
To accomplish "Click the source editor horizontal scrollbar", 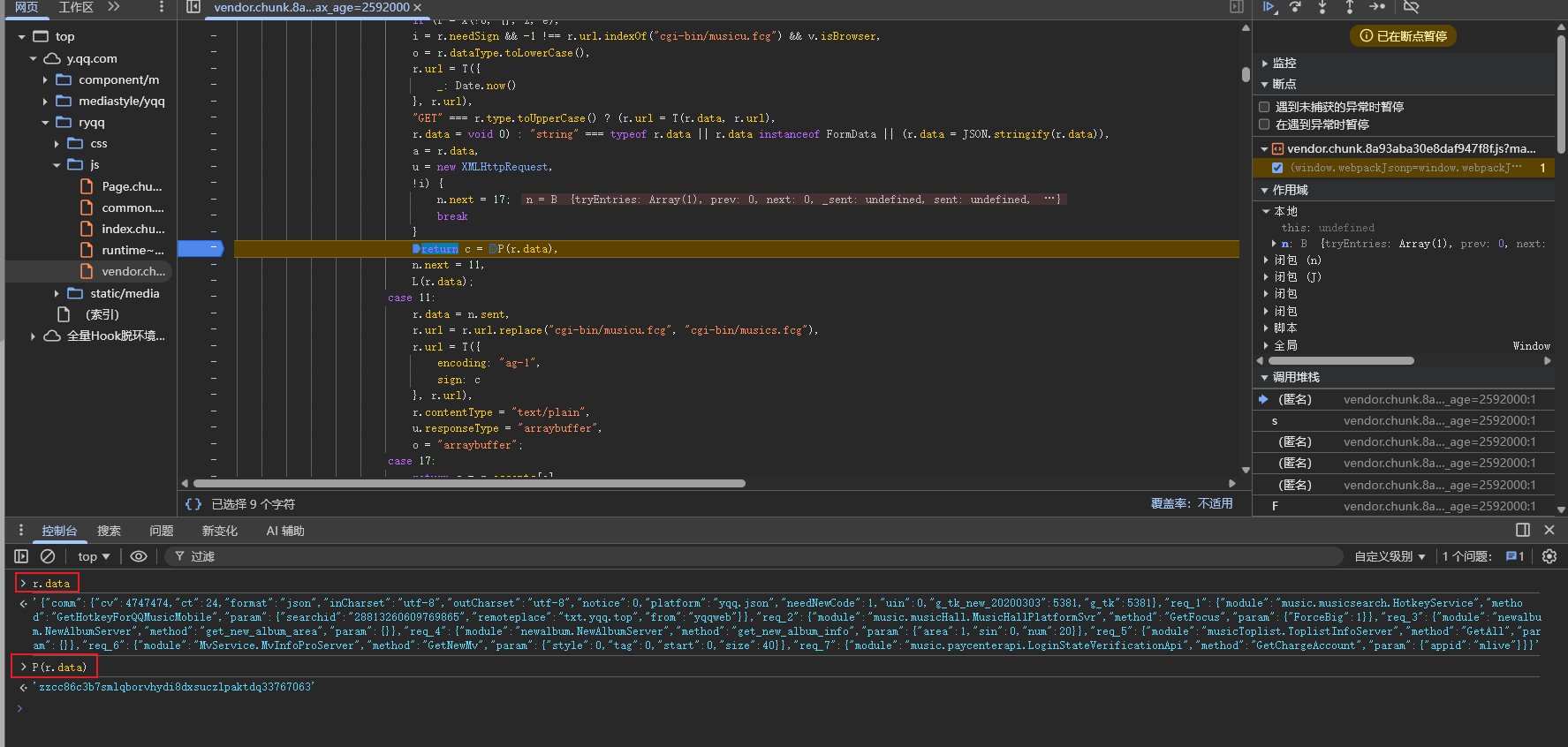I will (x=469, y=483).
